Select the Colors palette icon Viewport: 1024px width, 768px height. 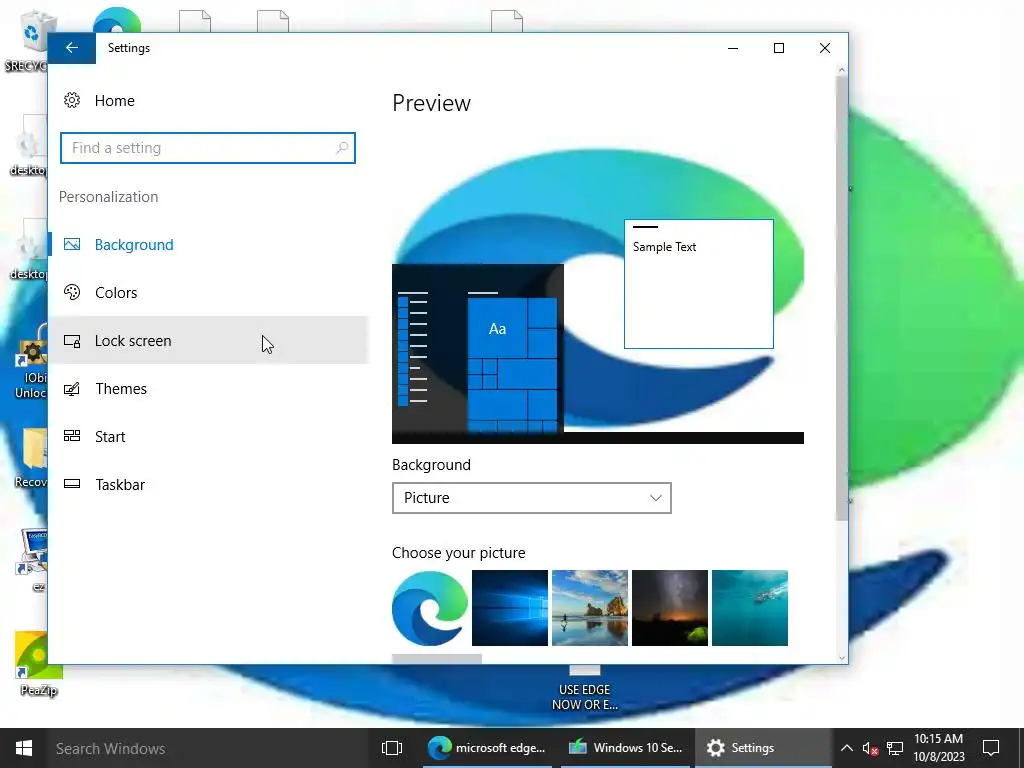pos(72,292)
